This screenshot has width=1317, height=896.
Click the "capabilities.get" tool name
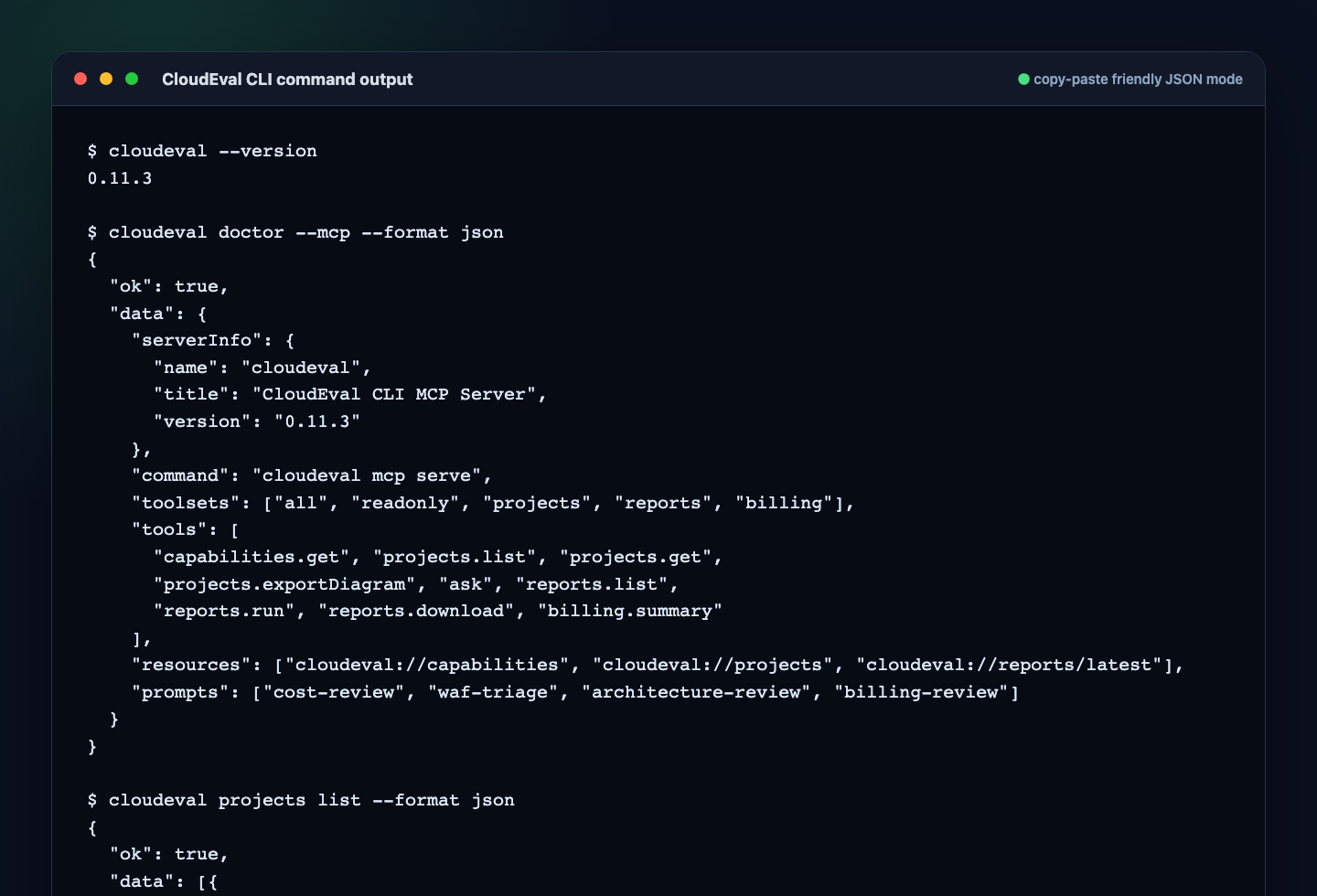point(252,557)
